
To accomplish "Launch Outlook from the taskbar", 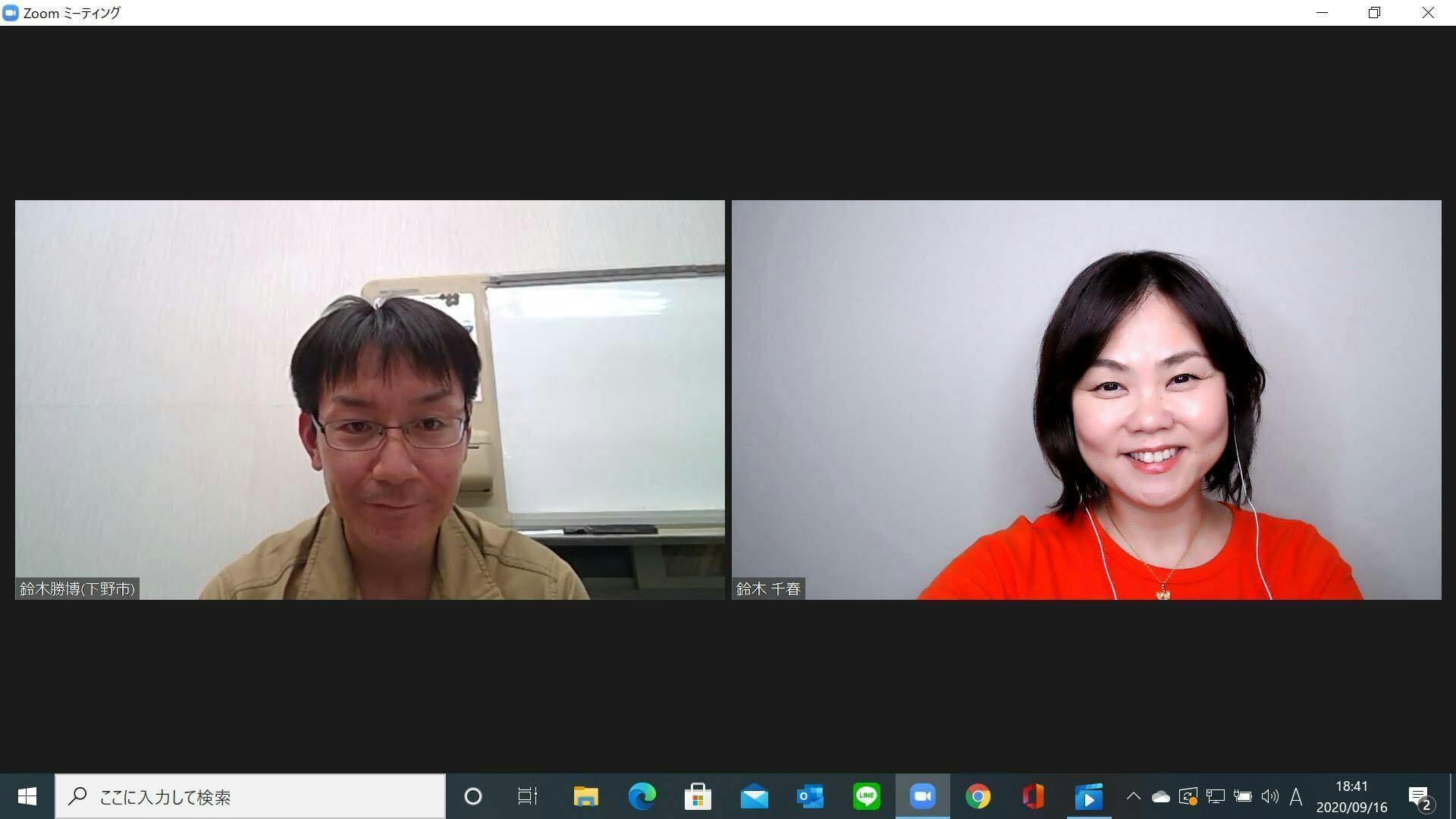I will pyautogui.click(x=810, y=796).
